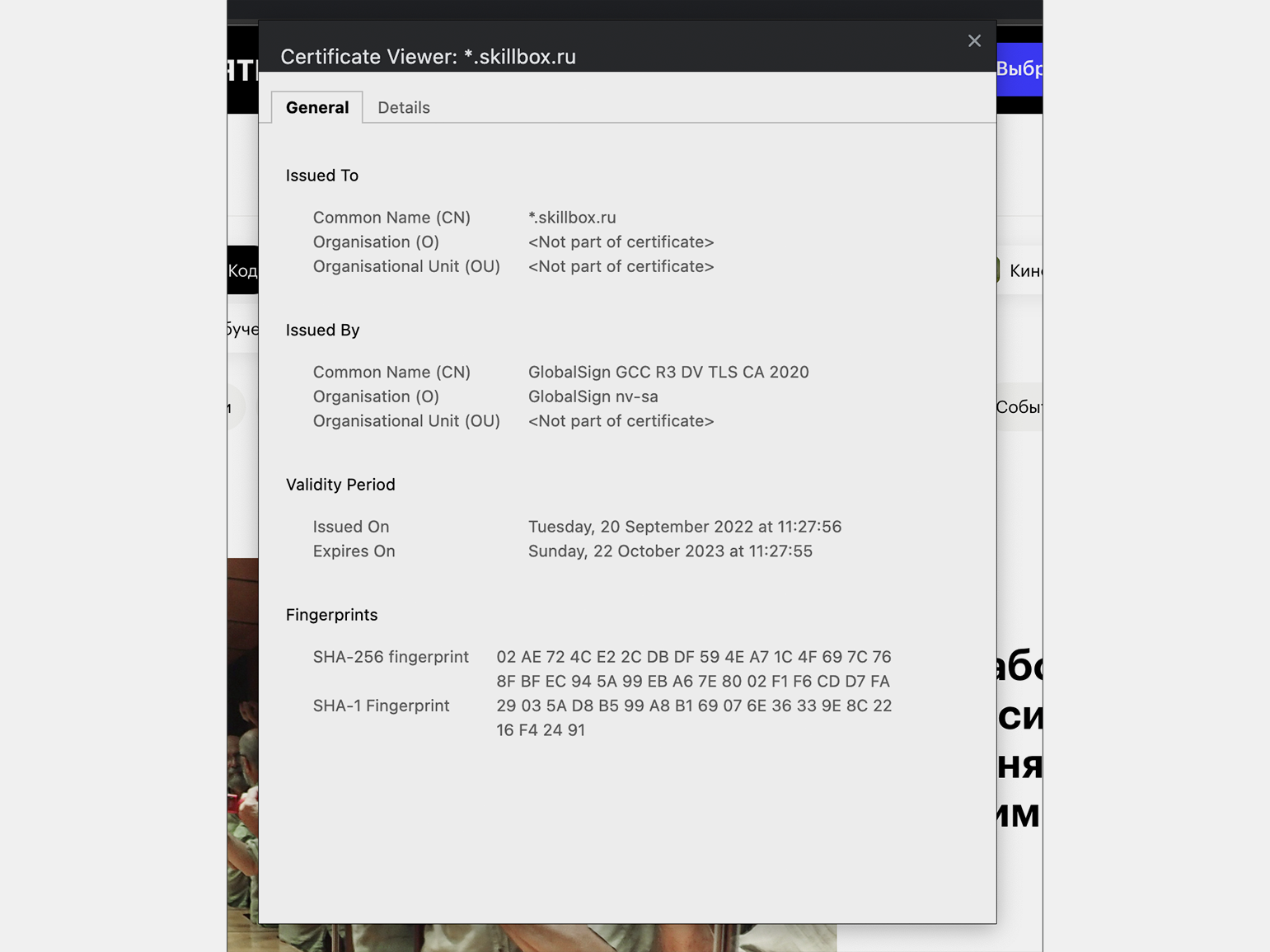Click the SHA-1 Fingerprint label
Screen dimensions: 1270x952
pos(381,706)
